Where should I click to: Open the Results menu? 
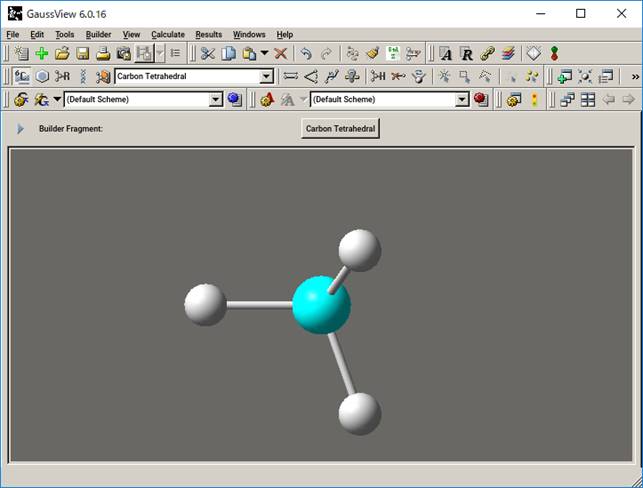click(x=209, y=34)
